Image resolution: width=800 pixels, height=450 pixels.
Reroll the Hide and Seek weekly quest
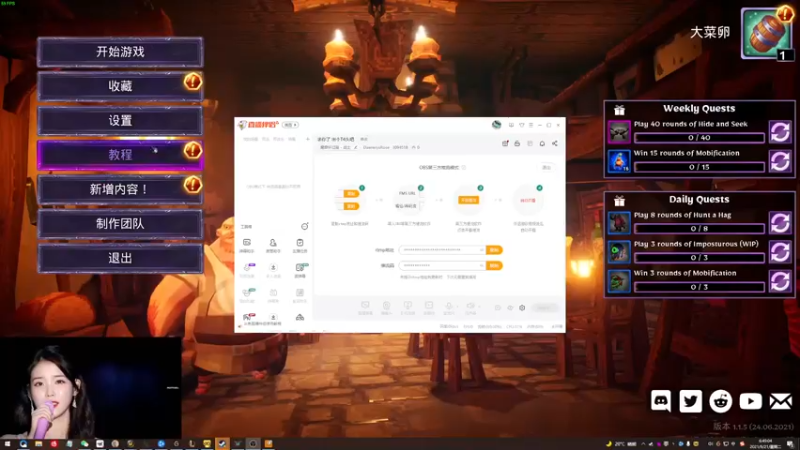click(x=780, y=132)
